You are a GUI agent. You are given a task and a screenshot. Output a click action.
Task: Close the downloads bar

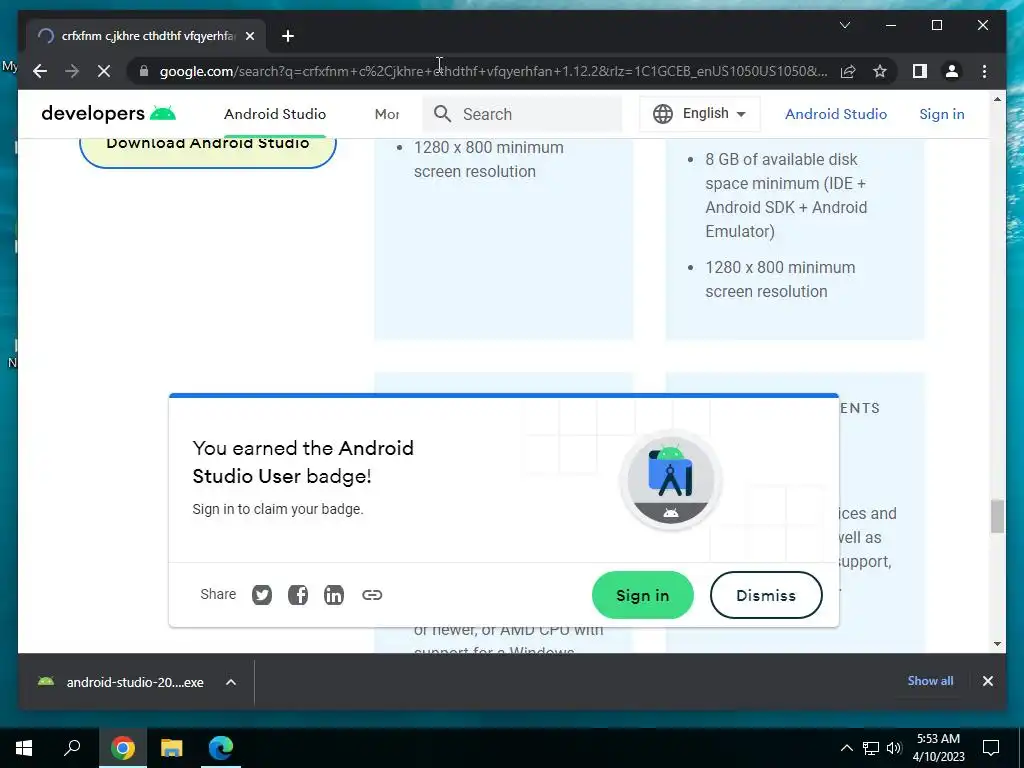click(987, 681)
